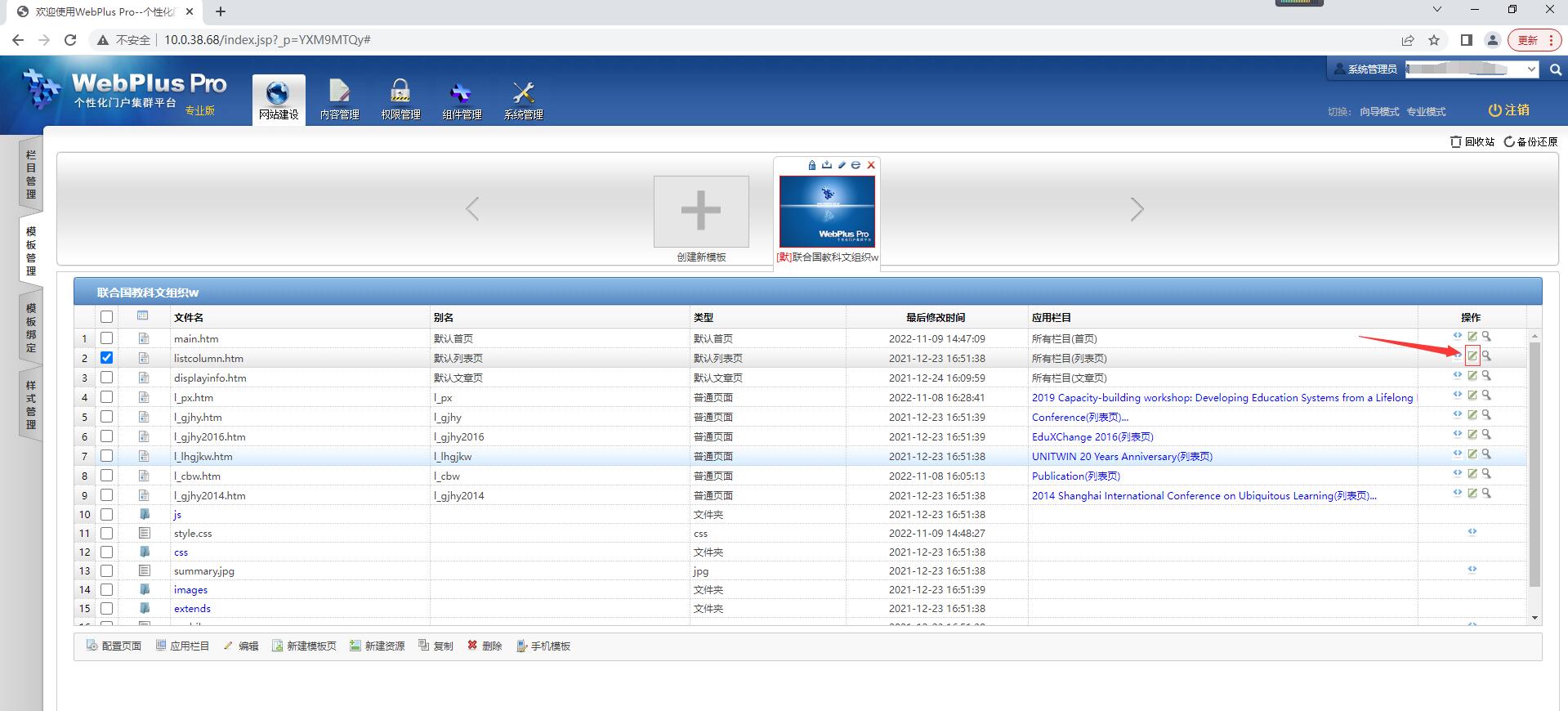Toggle the select-all checkbox in table header

click(106, 317)
